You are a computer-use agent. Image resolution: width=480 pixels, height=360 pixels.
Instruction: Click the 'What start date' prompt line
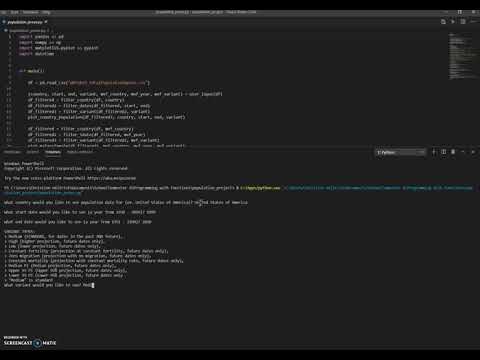tap(80, 212)
